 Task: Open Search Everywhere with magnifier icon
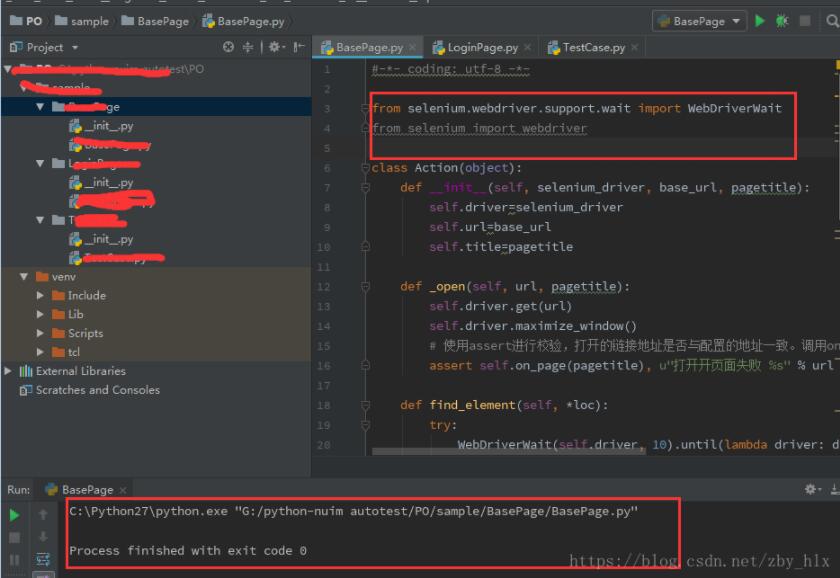[831, 20]
